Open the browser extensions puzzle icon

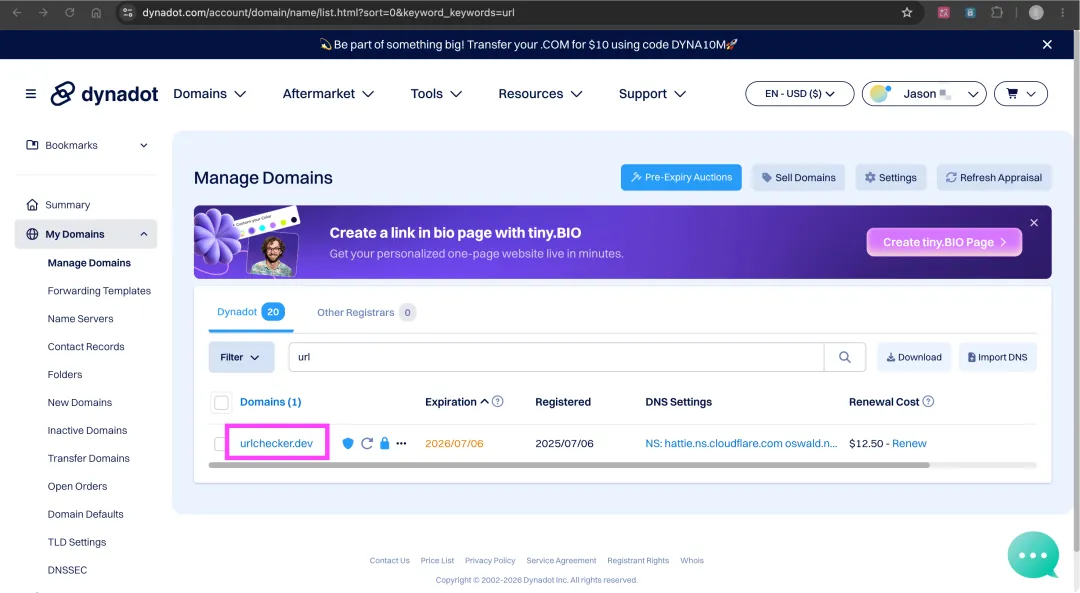pos(997,12)
